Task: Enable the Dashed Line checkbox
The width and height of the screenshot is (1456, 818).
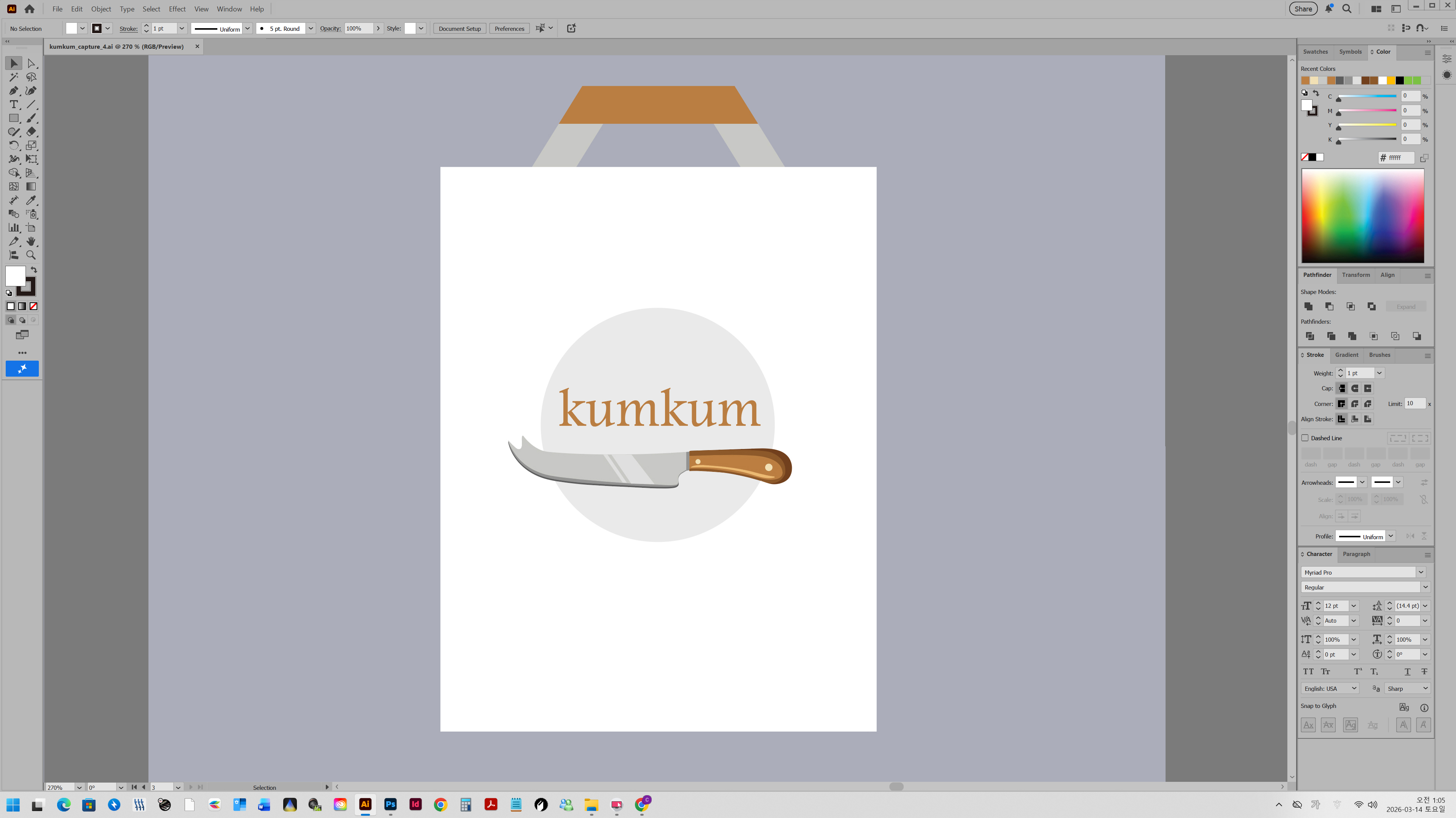Action: tap(1305, 438)
